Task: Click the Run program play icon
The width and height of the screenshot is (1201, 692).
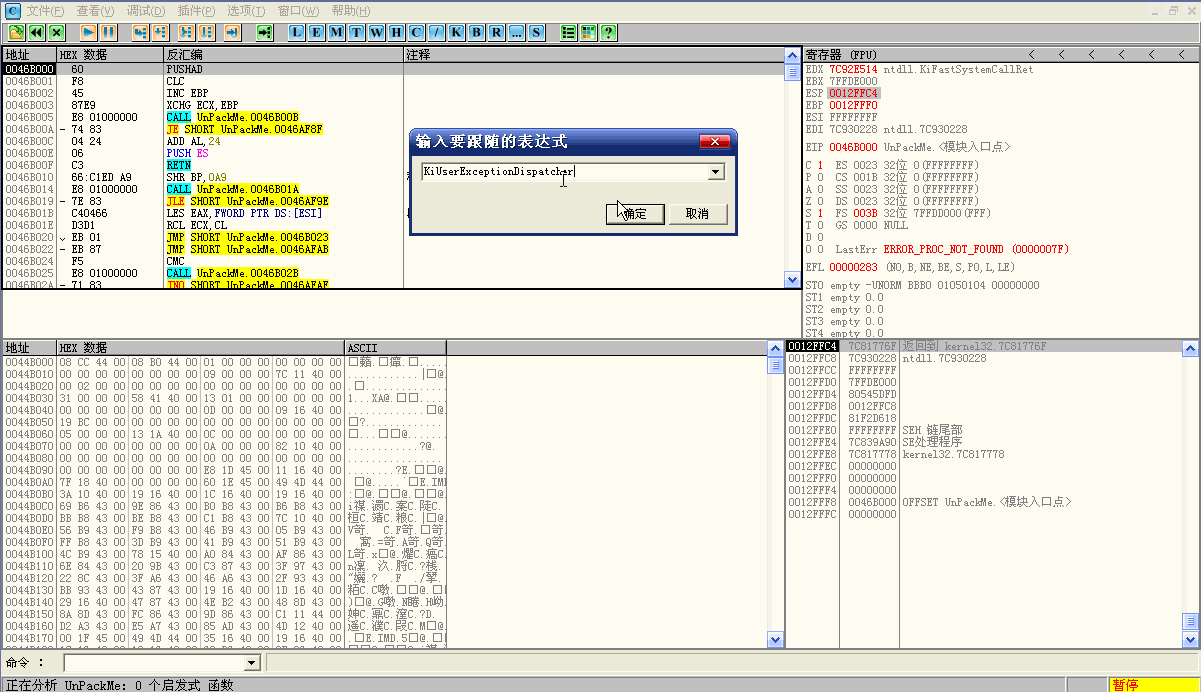Action: [88, 32]
